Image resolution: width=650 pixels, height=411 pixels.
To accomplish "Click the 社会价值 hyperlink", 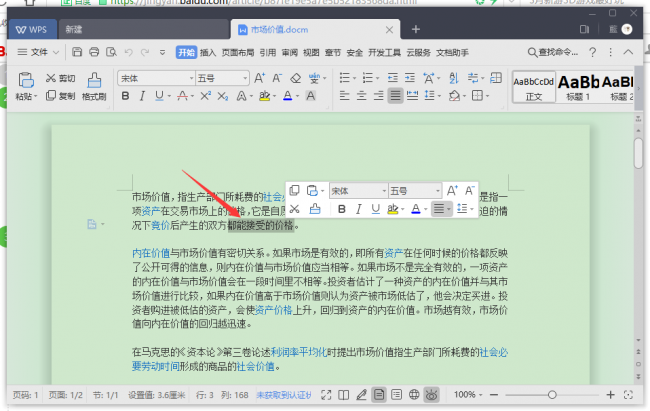I will point(255,367).
